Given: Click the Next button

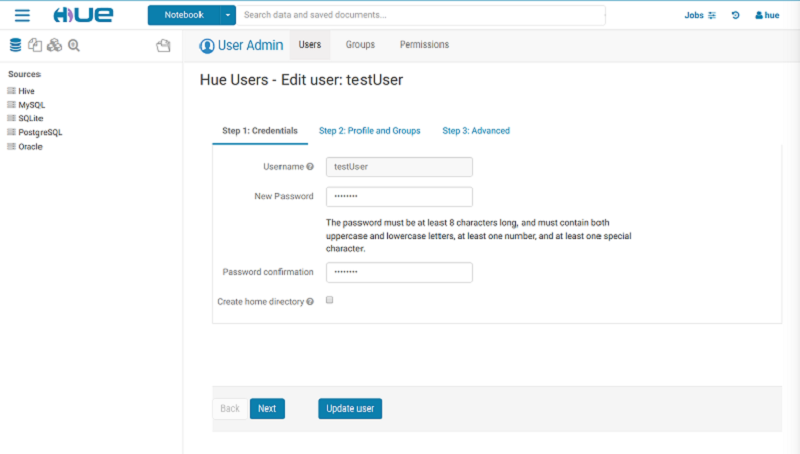Looking at the screenshot, I should pos(267,409).
